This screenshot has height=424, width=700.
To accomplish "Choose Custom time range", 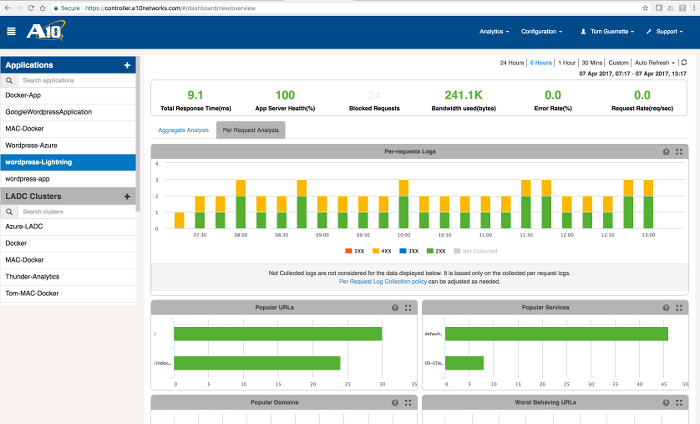I will (x=618, y=63).
